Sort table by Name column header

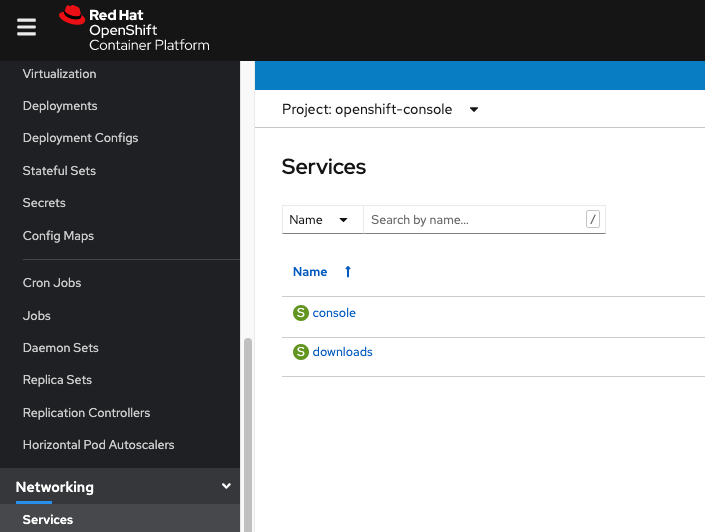pyautogui.click(x=310, y=272)
